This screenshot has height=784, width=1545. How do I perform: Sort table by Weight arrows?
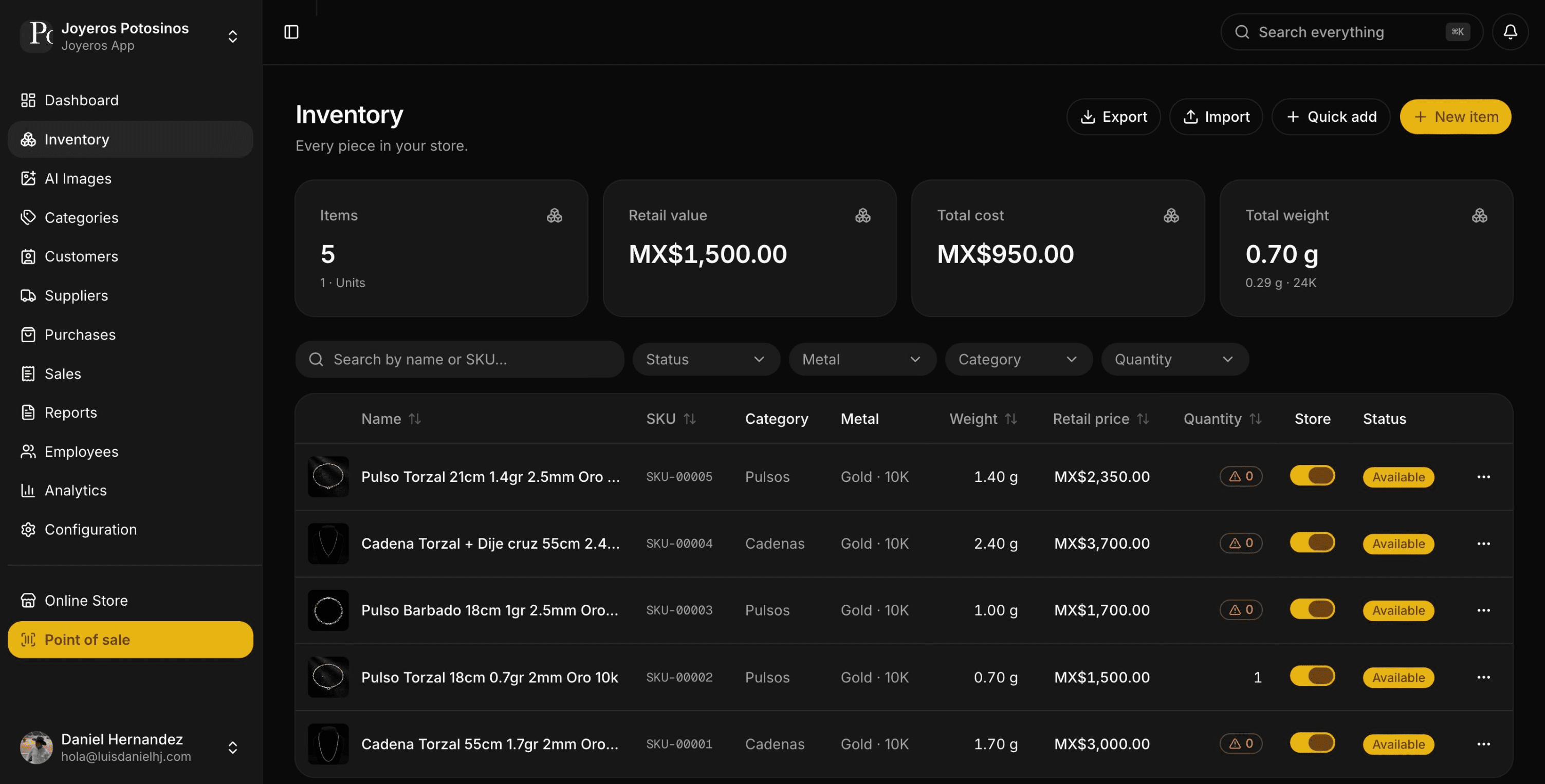click(x=1010, y=418)
